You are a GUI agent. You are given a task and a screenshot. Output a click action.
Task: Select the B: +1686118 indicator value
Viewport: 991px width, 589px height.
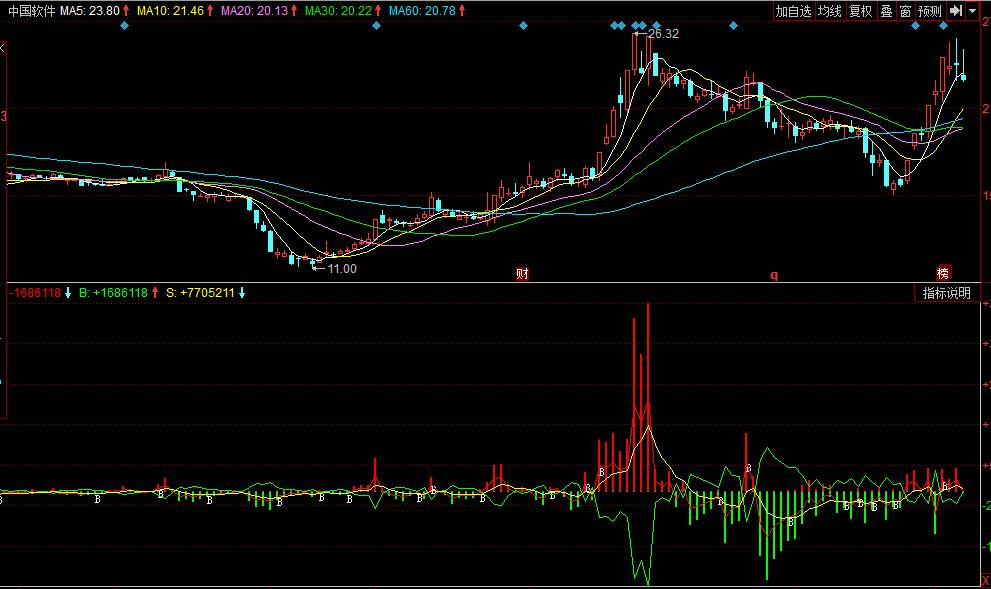click(x=113, y=293)
